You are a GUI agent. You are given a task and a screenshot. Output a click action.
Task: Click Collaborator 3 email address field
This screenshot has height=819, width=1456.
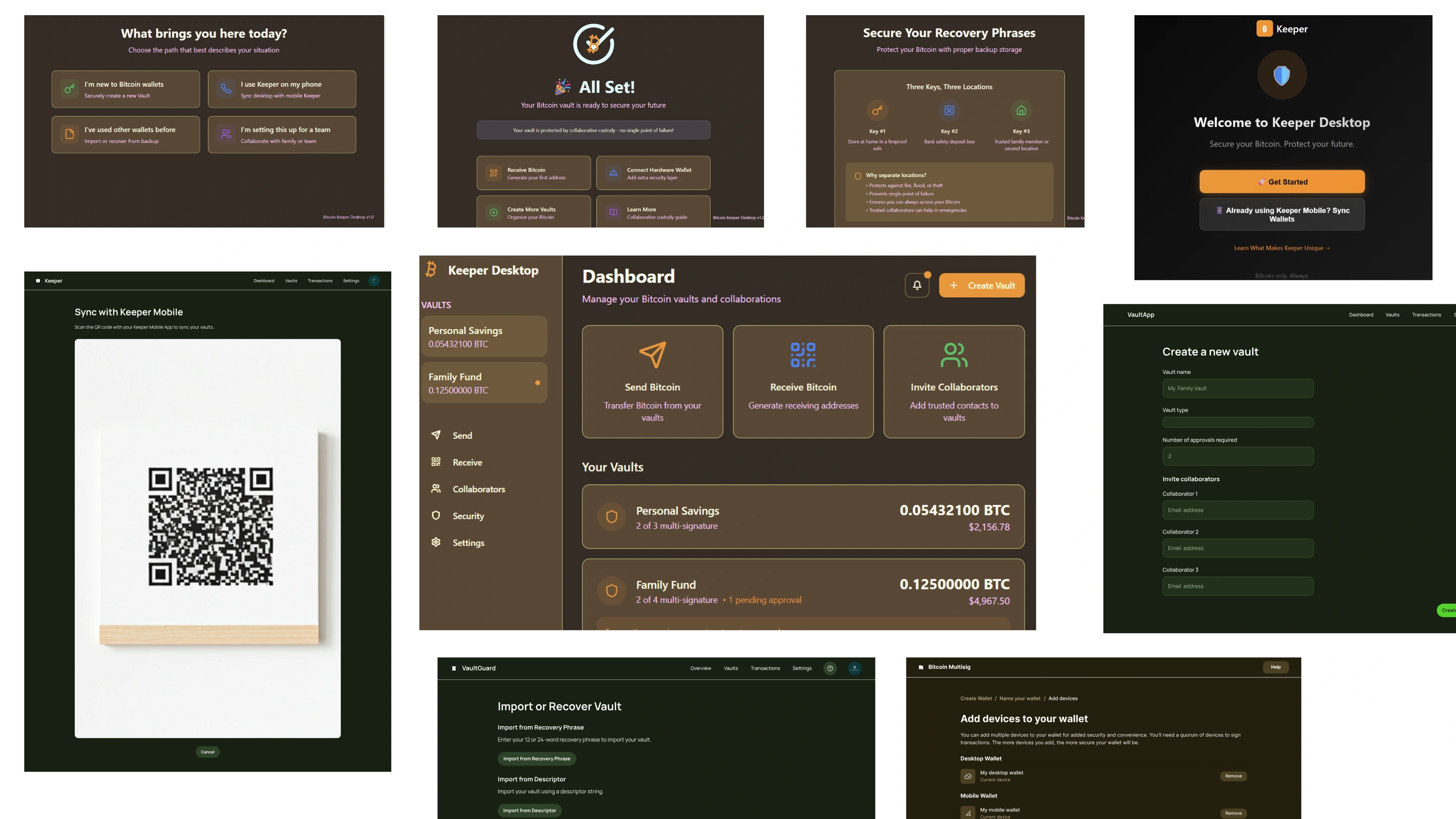click(x=1238, y=586)
